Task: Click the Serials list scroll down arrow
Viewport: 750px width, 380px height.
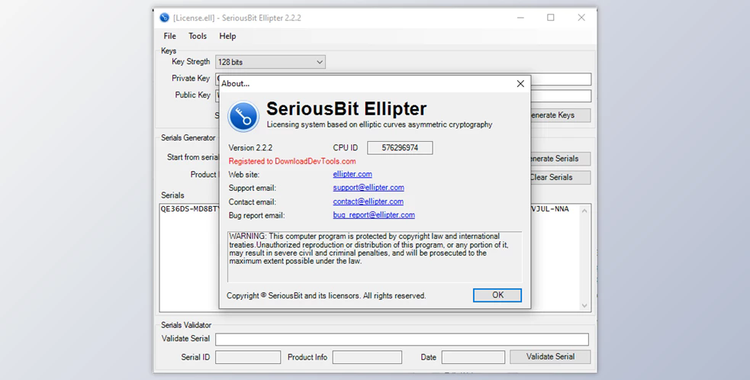Action: point(585,305)
